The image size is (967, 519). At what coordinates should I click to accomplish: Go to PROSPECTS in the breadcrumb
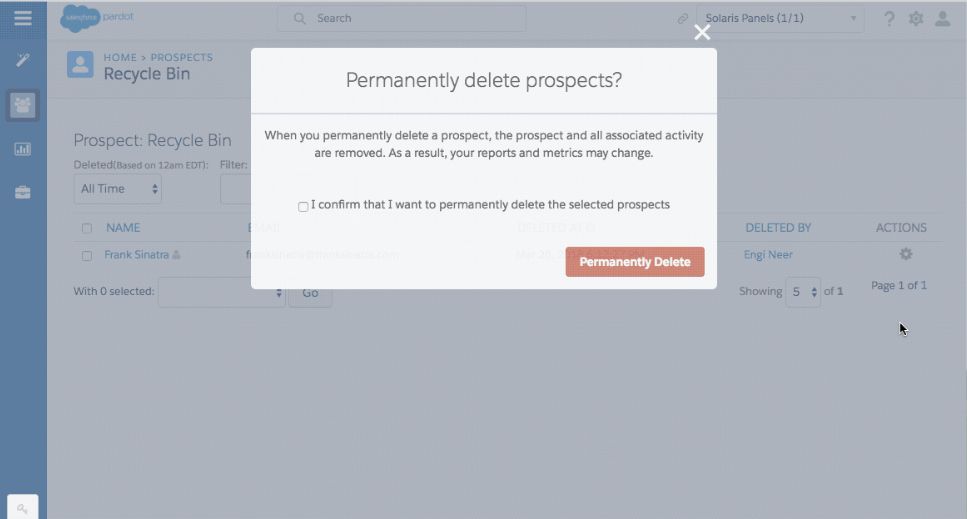point(181,58)
